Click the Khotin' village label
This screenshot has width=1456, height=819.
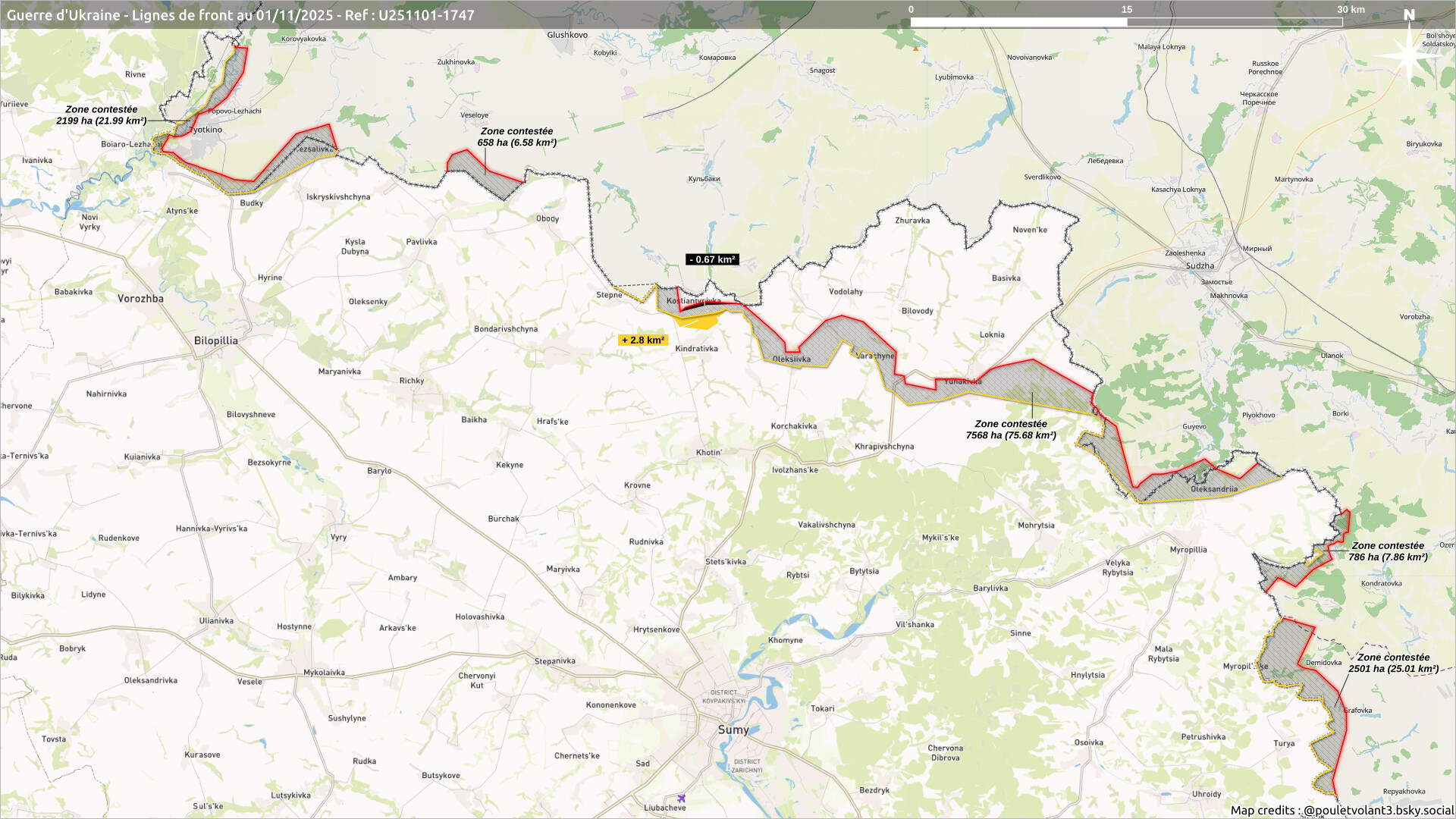708,452
